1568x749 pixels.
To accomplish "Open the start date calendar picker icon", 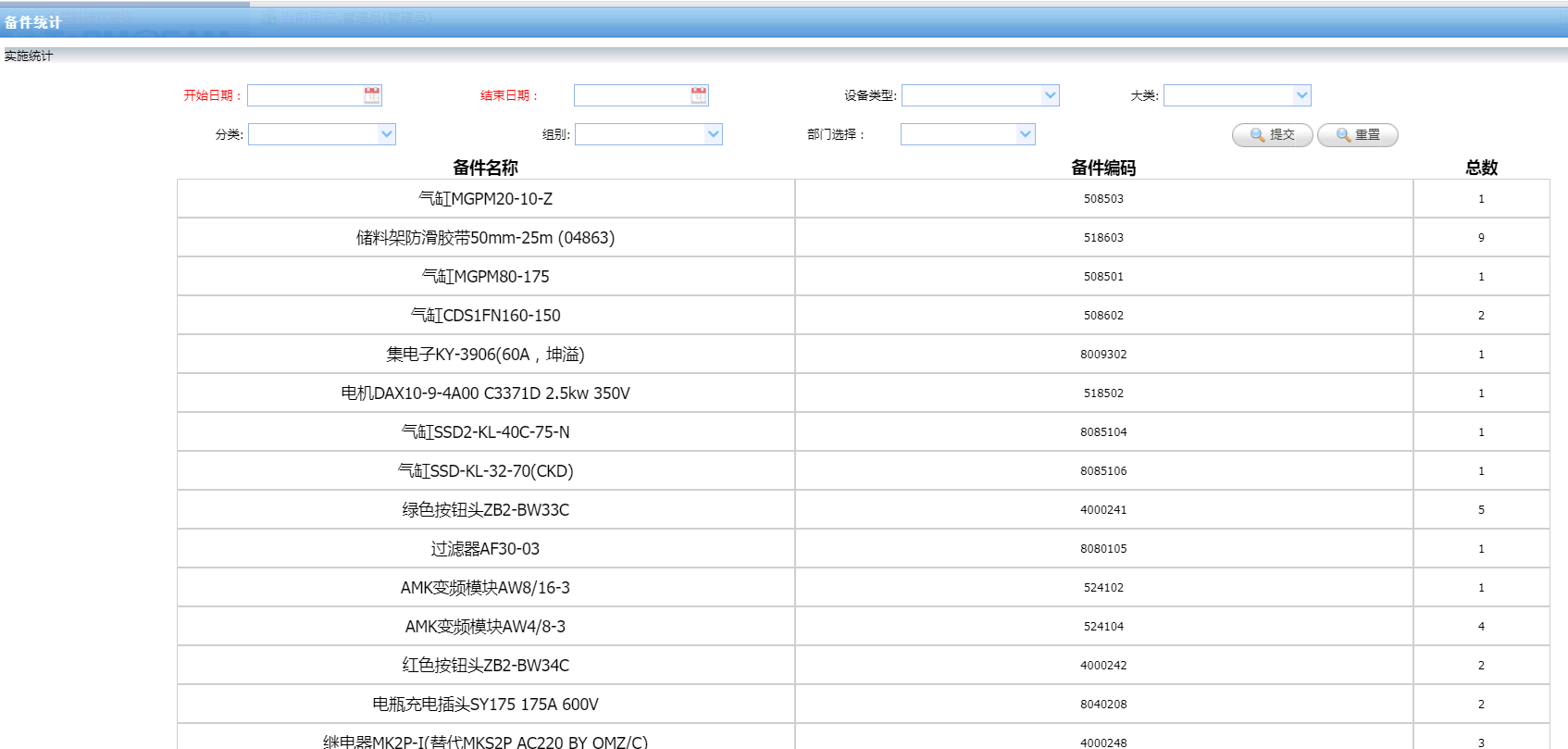I will click(372, 95).
